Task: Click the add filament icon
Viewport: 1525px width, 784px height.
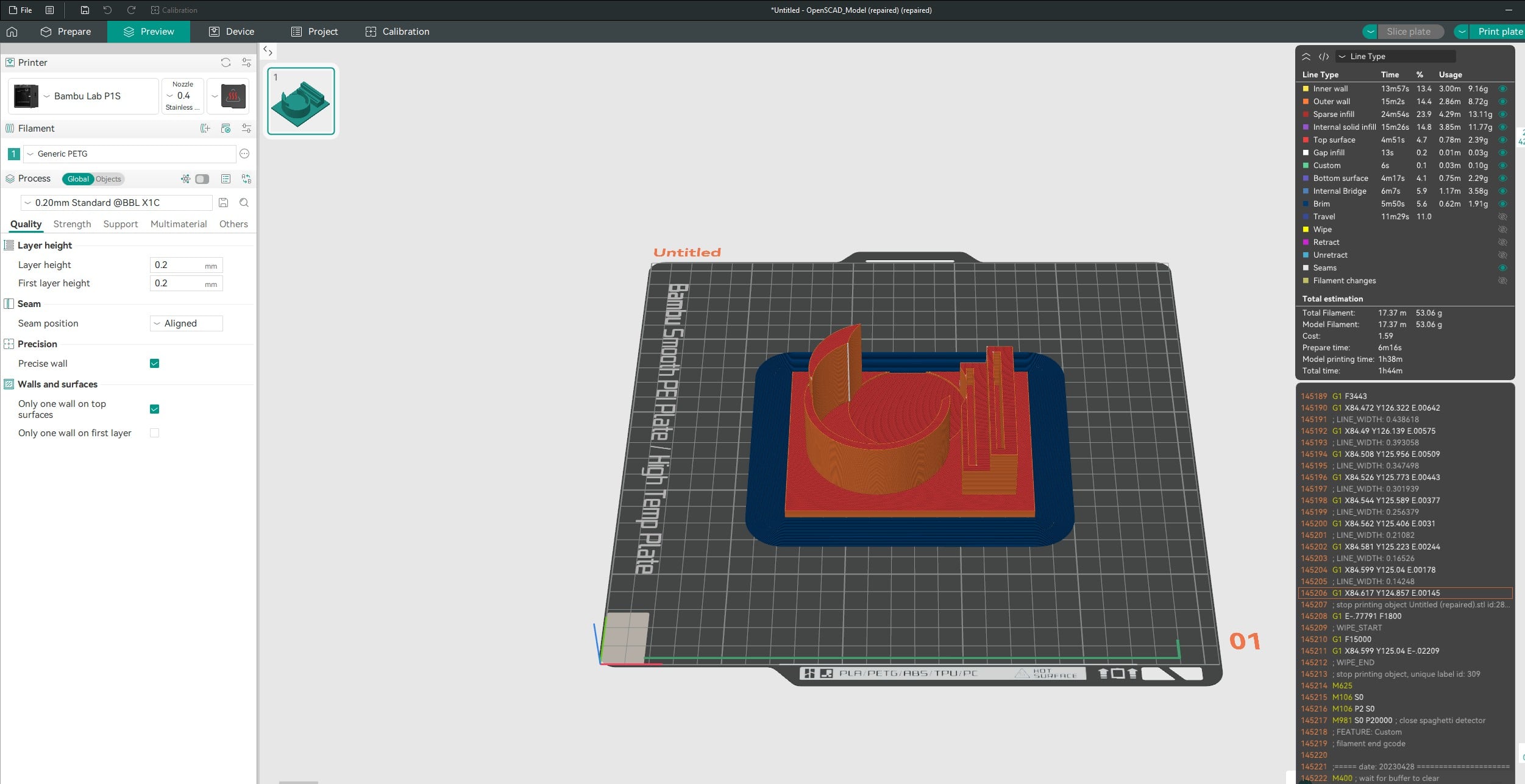Action: click(205, 128)
